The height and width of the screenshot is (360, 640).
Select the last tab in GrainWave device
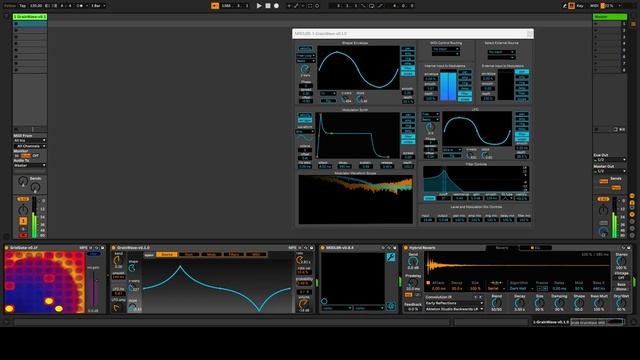(x=256, y=255)
